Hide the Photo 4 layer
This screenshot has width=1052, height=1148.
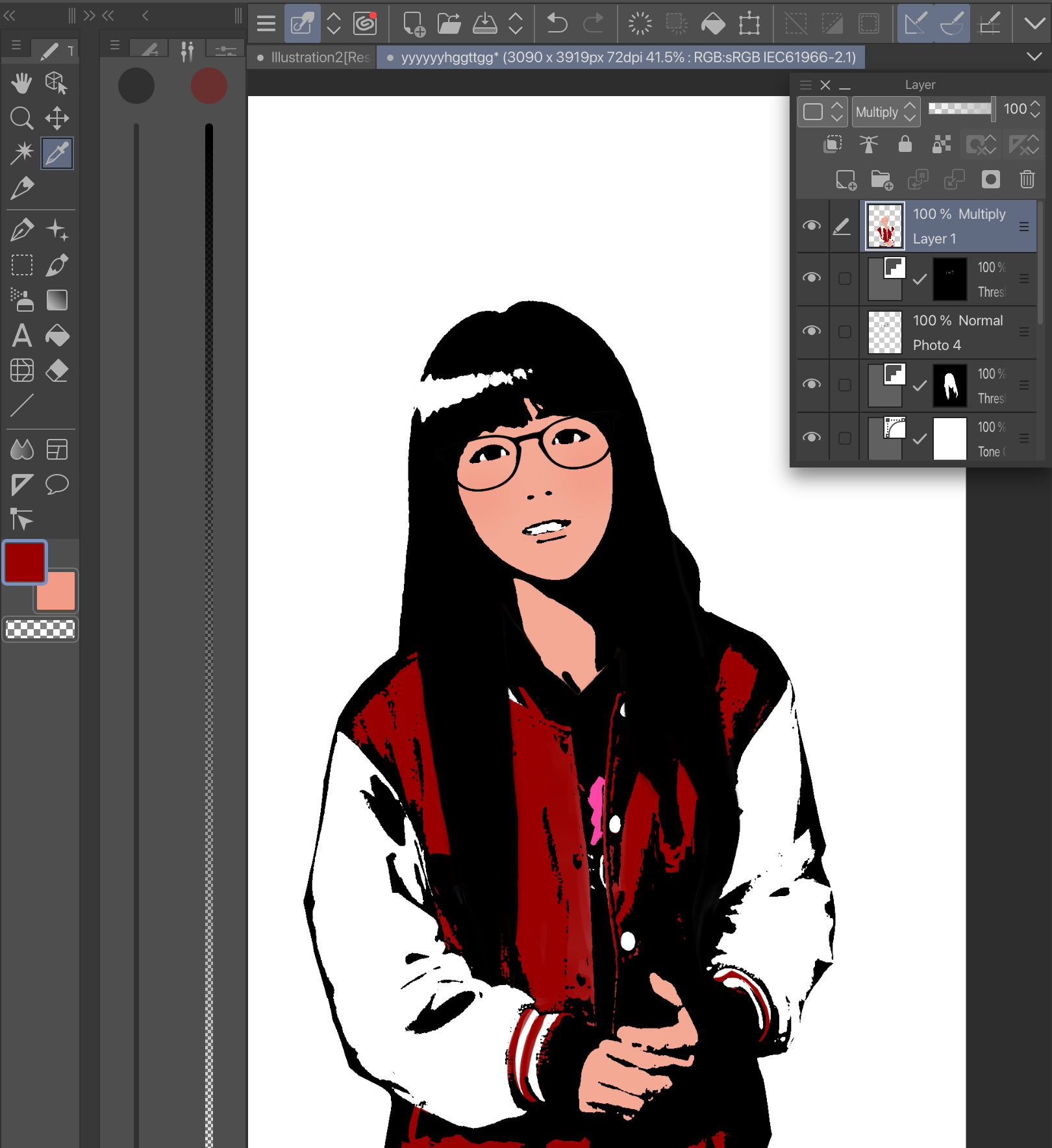click(811, 331)
